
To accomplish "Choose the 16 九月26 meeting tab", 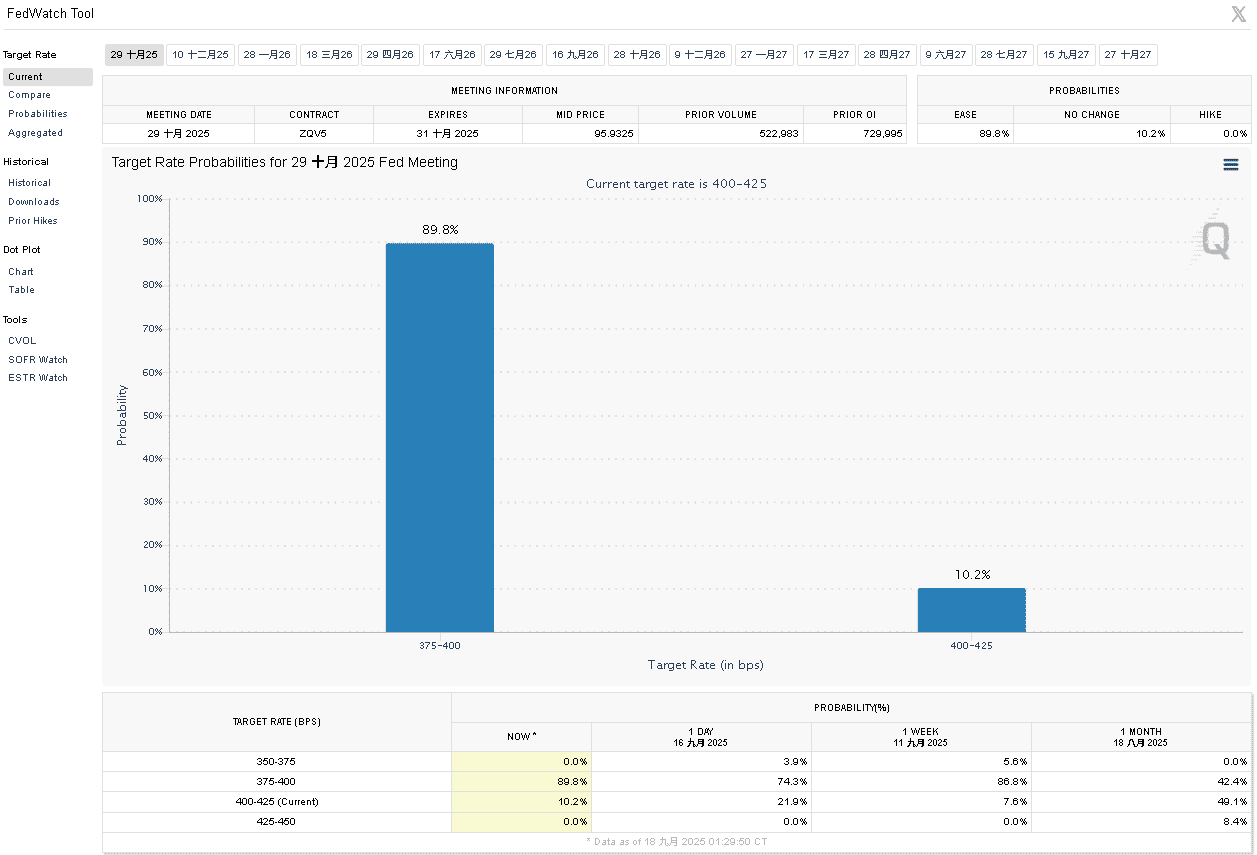I will 575,55.
